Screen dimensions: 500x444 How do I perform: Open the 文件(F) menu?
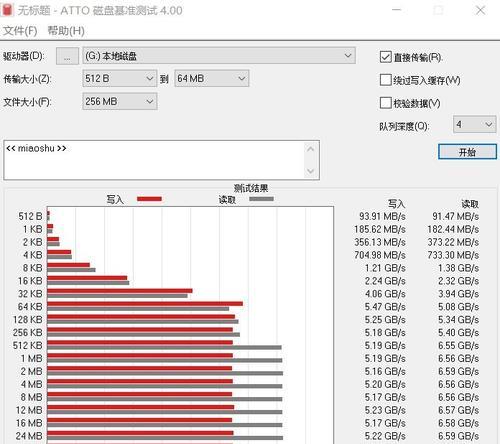pyautogui.click(x=20, y=31)
